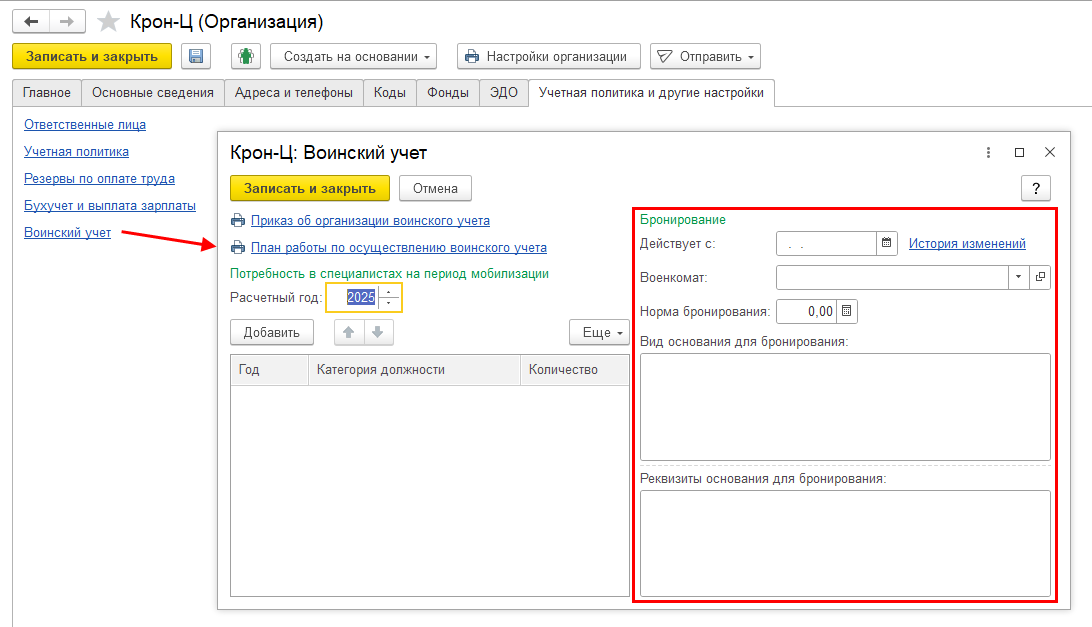This screenshot has height=627, width=1092.
Task: Click the Добавить button
Action: click(272, 332)
